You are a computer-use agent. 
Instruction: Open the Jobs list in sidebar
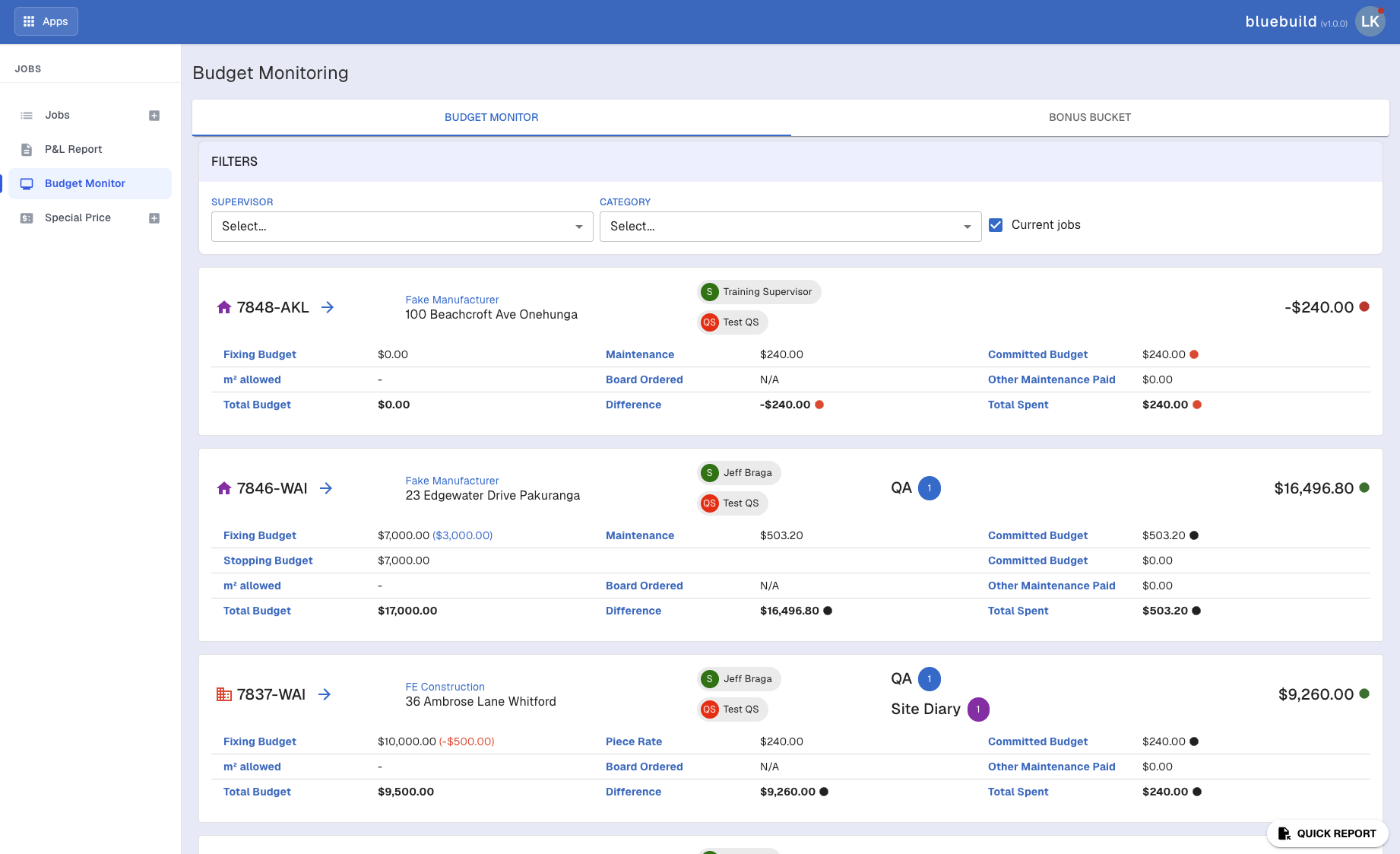point(57,115)
